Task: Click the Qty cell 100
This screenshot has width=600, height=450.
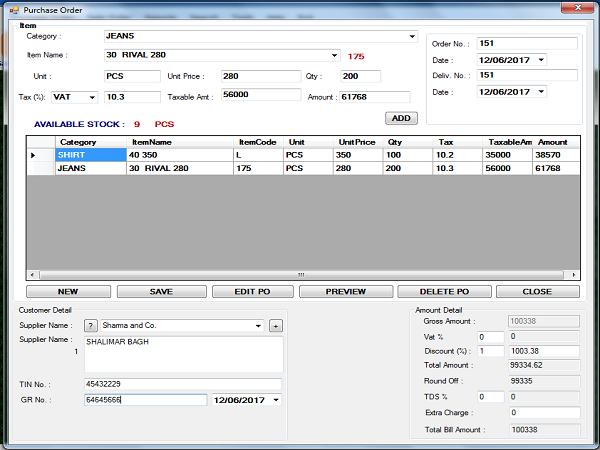Action: coord(408,155)
